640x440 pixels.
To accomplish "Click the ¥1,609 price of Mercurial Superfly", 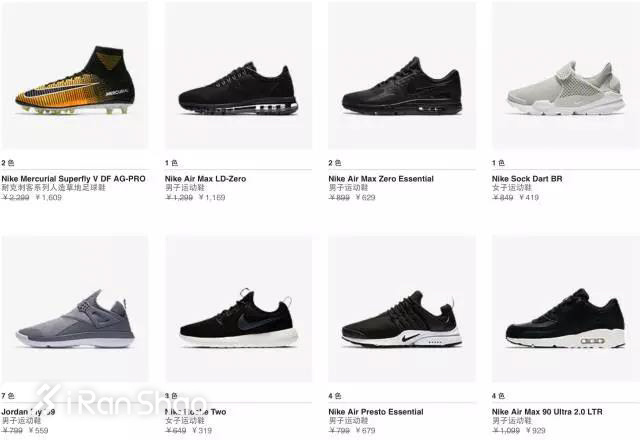I will (x=49, y=198).
